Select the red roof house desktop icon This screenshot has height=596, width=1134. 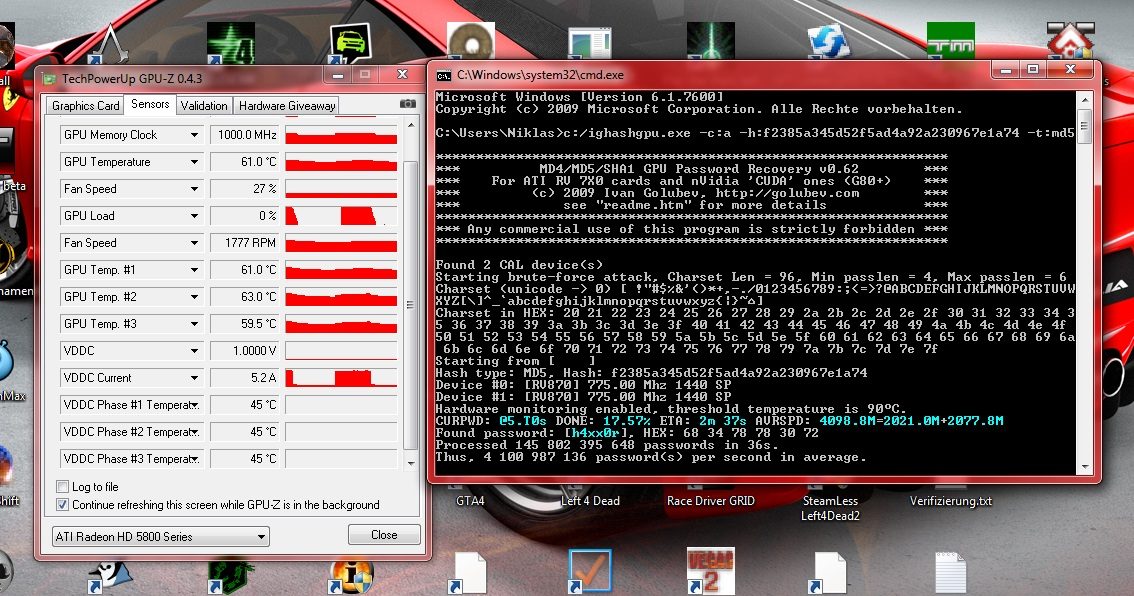click(1070, 41)
